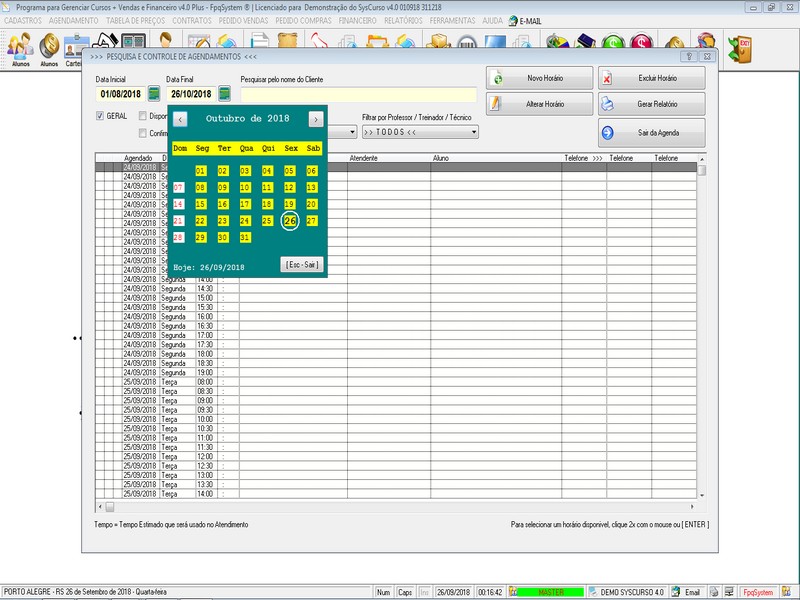
Task: Open the Alunos people icon in toolbar
Action: [20, 47]
